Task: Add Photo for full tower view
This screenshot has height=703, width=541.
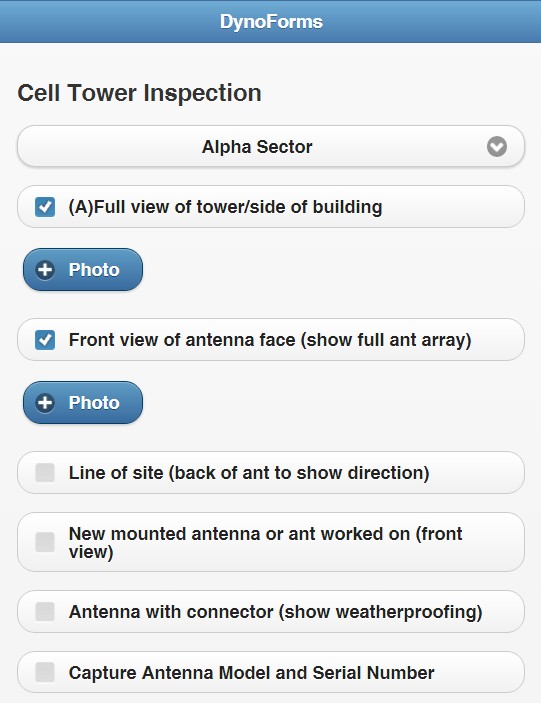Action: click(x=83, y=270)
